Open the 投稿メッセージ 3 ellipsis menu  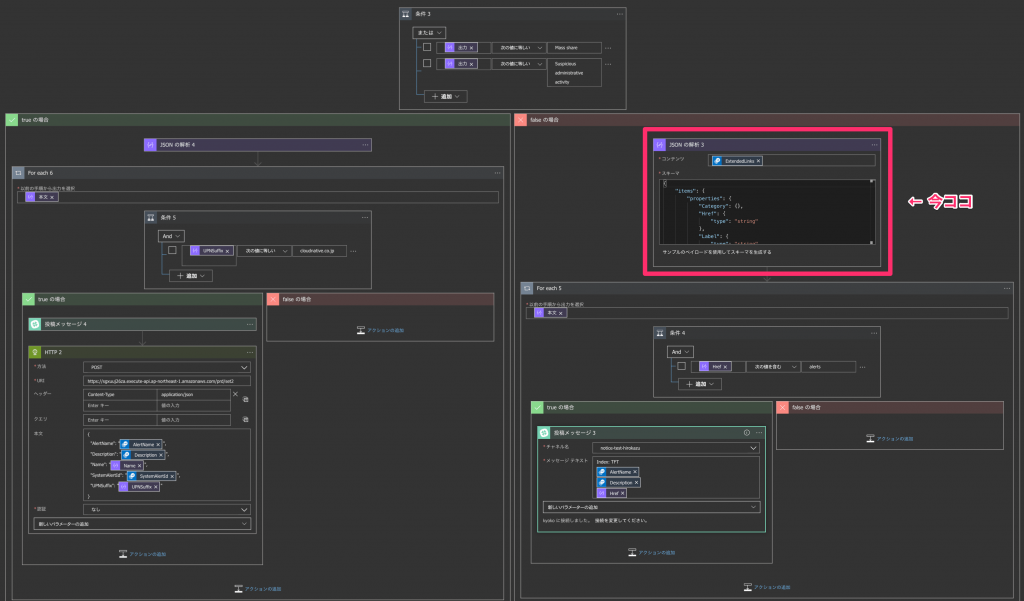click(x=759, y=432)
